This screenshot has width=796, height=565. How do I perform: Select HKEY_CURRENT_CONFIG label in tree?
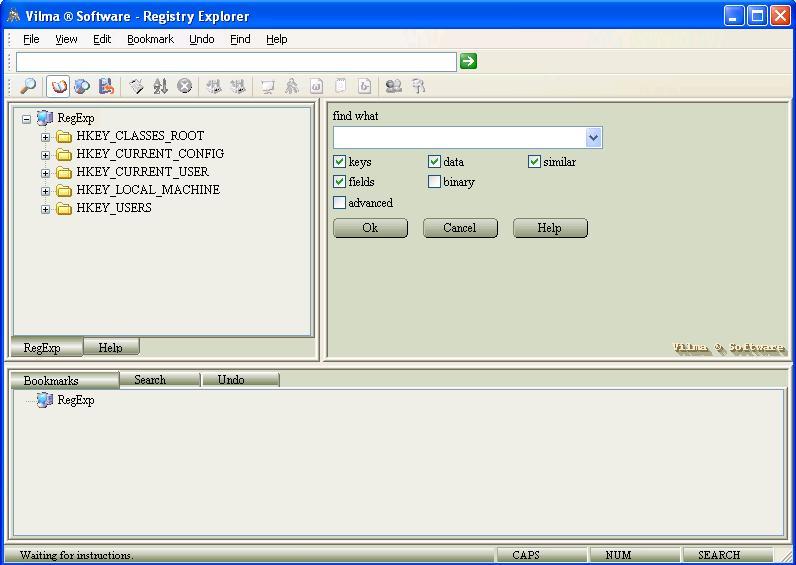(x=150, y=154)
